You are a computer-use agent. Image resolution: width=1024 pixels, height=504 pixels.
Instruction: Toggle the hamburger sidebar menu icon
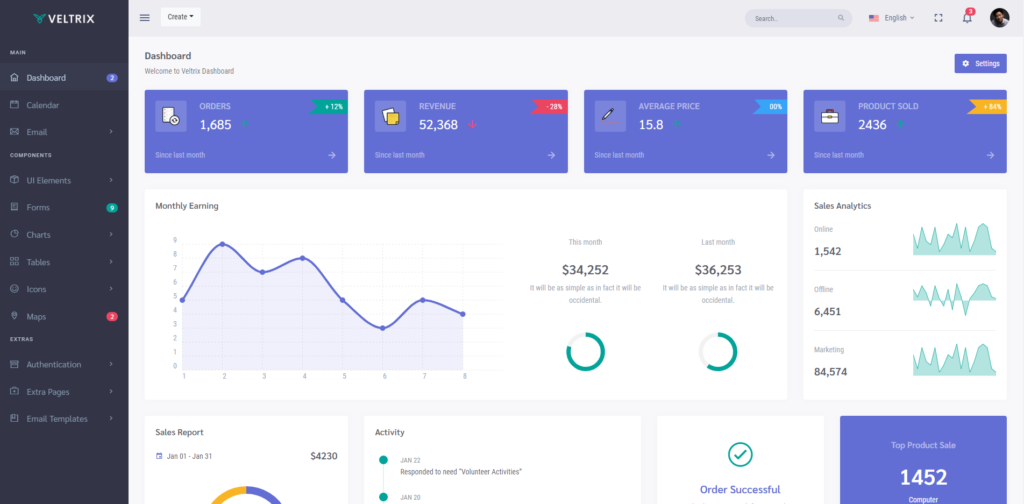[x=144, y=18]
